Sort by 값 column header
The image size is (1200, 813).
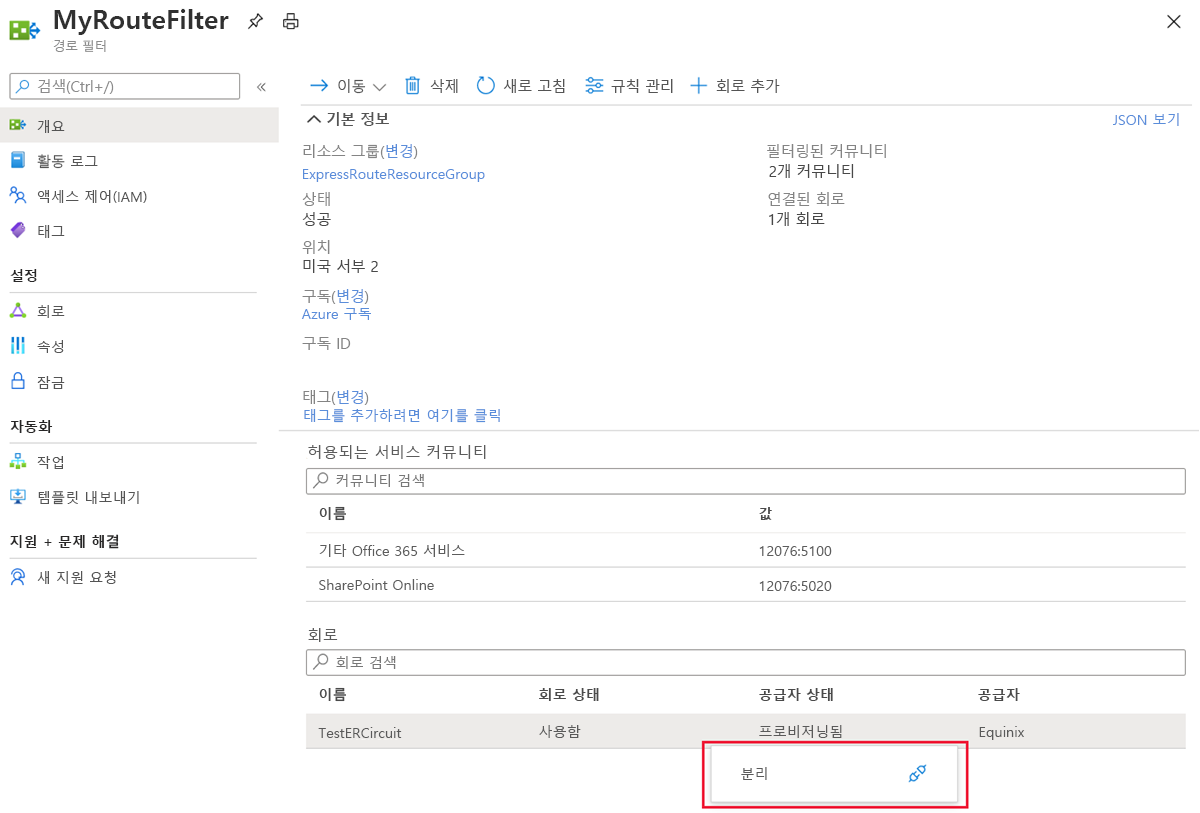(765, 514)
